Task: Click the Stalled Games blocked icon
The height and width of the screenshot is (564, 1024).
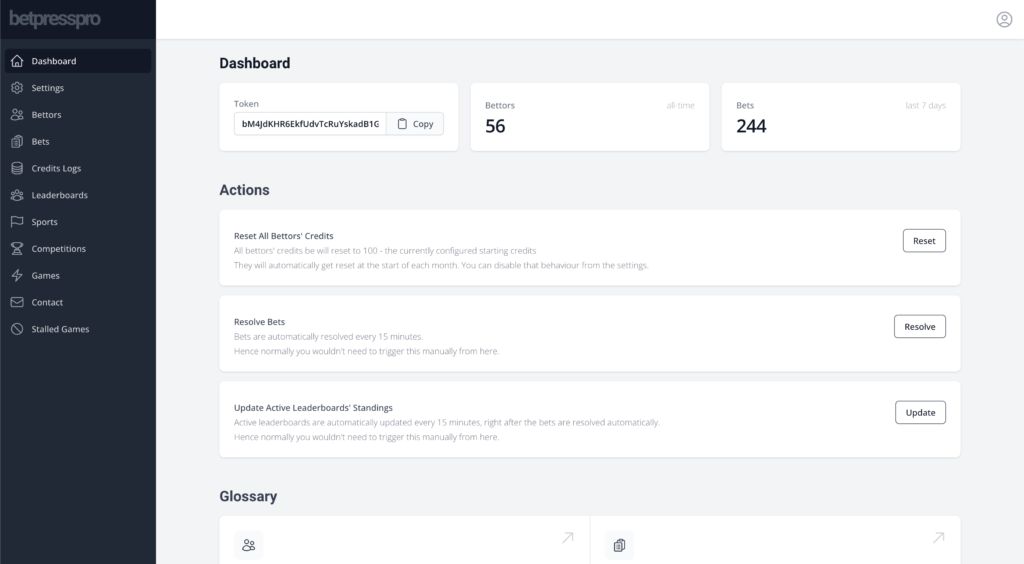Action: coord(17,328)
